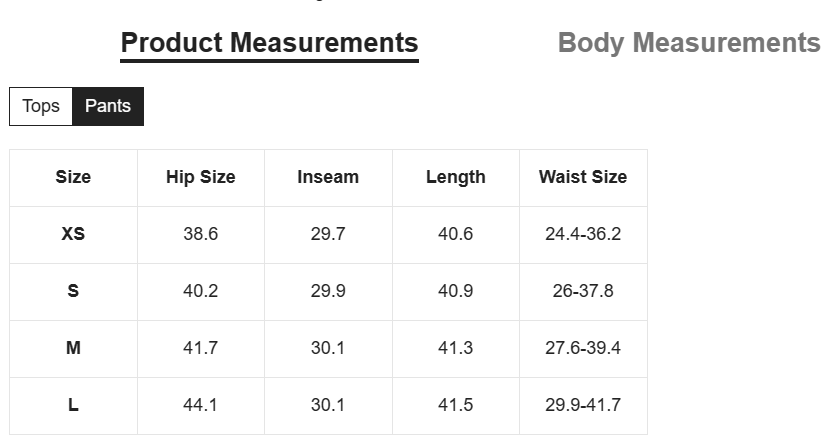Select the Tops toggle button
This screenshot has height=437, width=835.
[x=41, y=106]
